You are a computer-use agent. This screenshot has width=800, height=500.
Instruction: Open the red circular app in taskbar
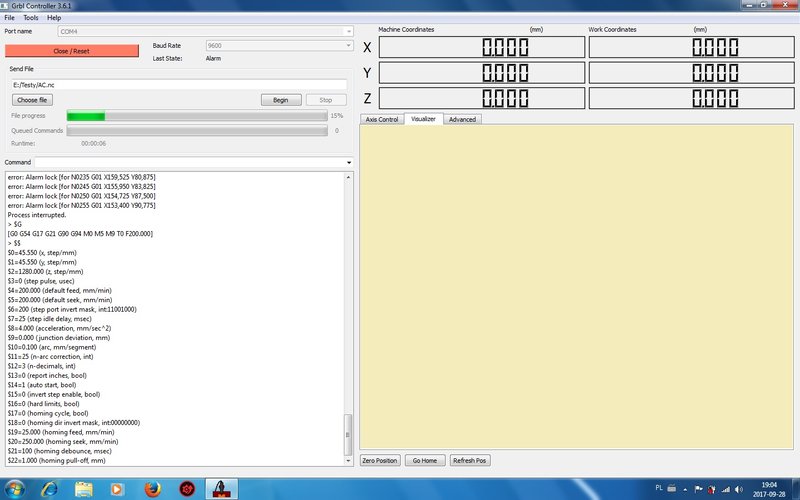tap(187, 489)
